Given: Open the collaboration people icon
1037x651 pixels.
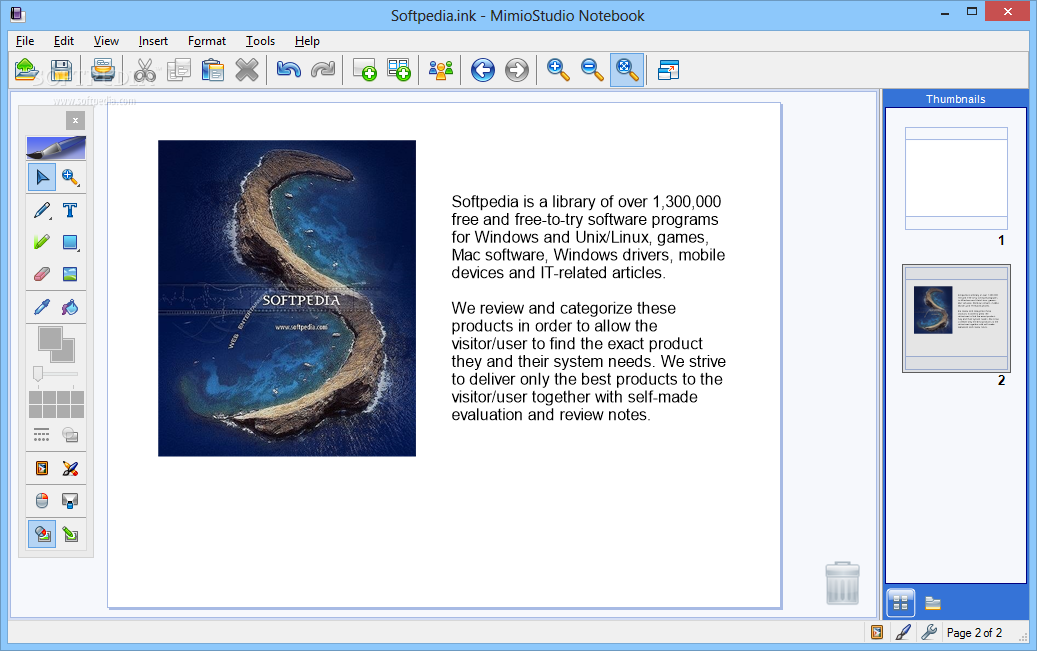Looking at the screenshot, I should (440, 69).
